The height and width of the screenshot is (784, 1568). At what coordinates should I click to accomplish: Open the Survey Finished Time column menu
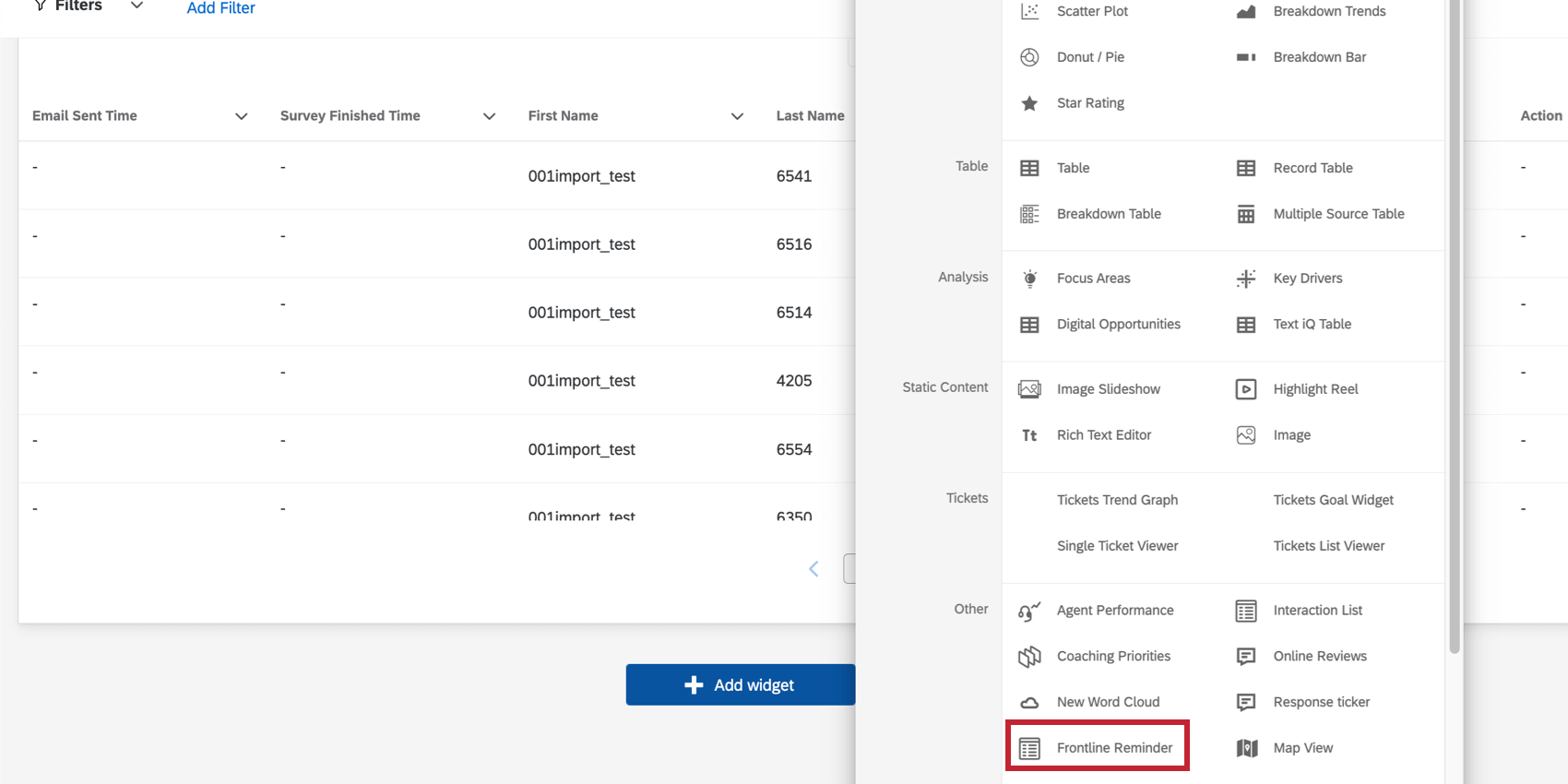point(490,116)
